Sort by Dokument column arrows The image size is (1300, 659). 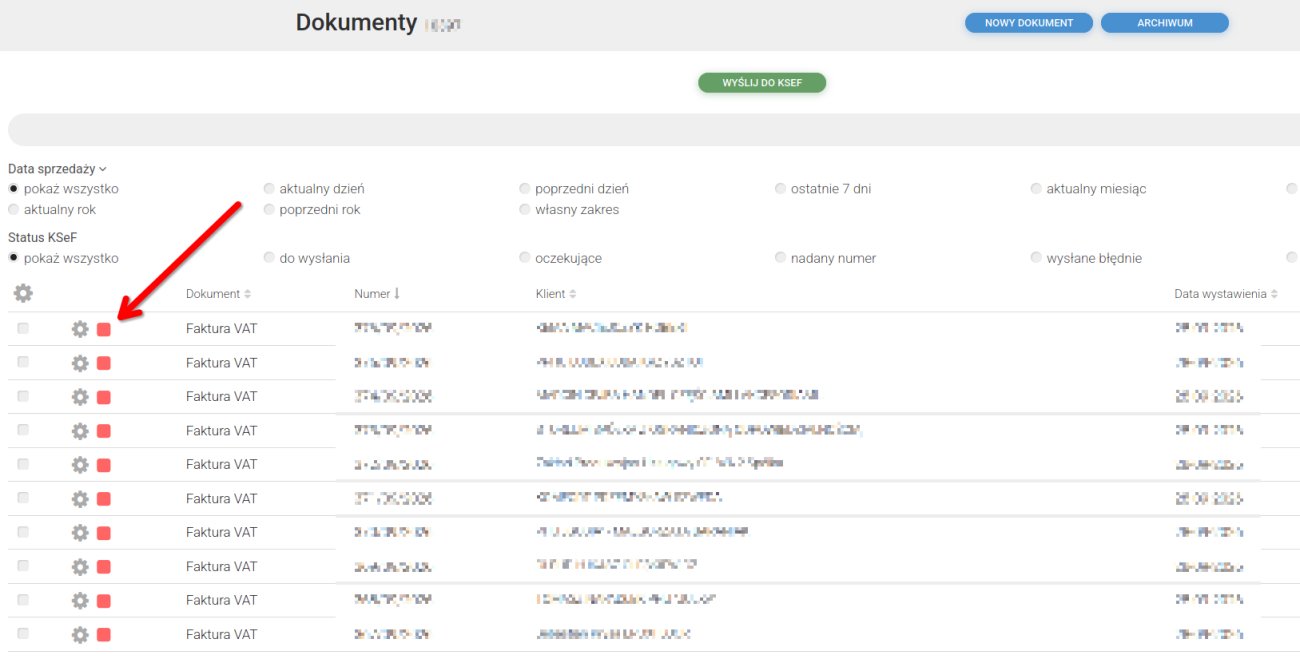tap(248, 294)
